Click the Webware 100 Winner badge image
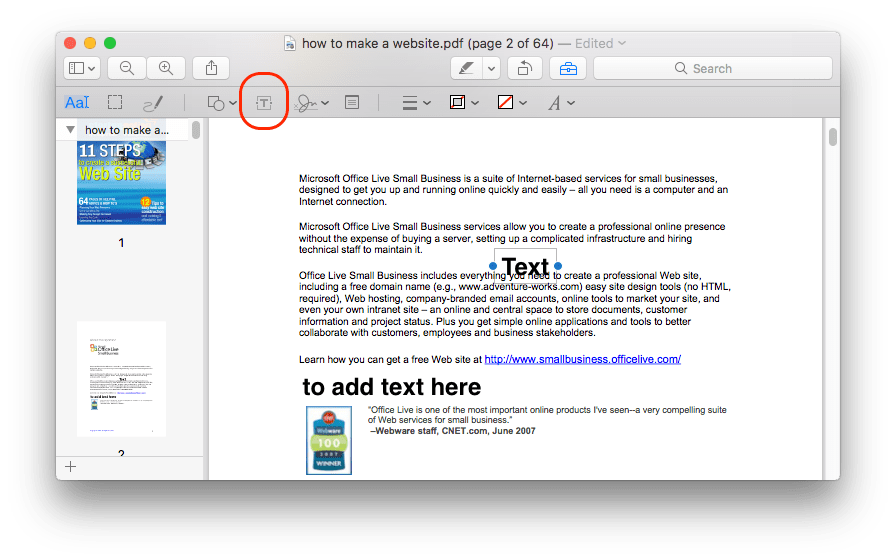The image size is (896, 560). click(x=329, y=441)
